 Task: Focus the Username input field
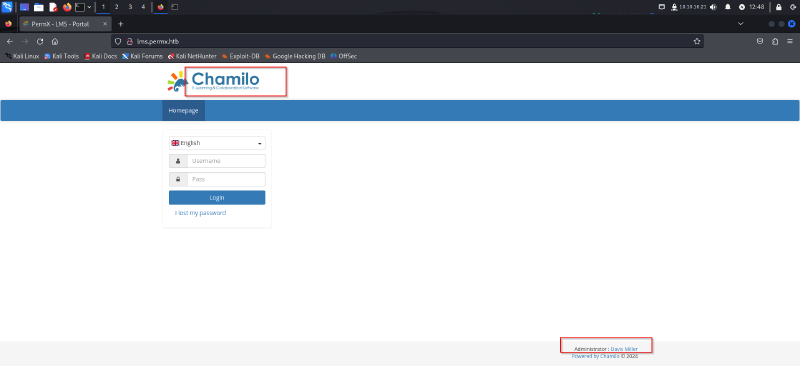tap(226, 161)
